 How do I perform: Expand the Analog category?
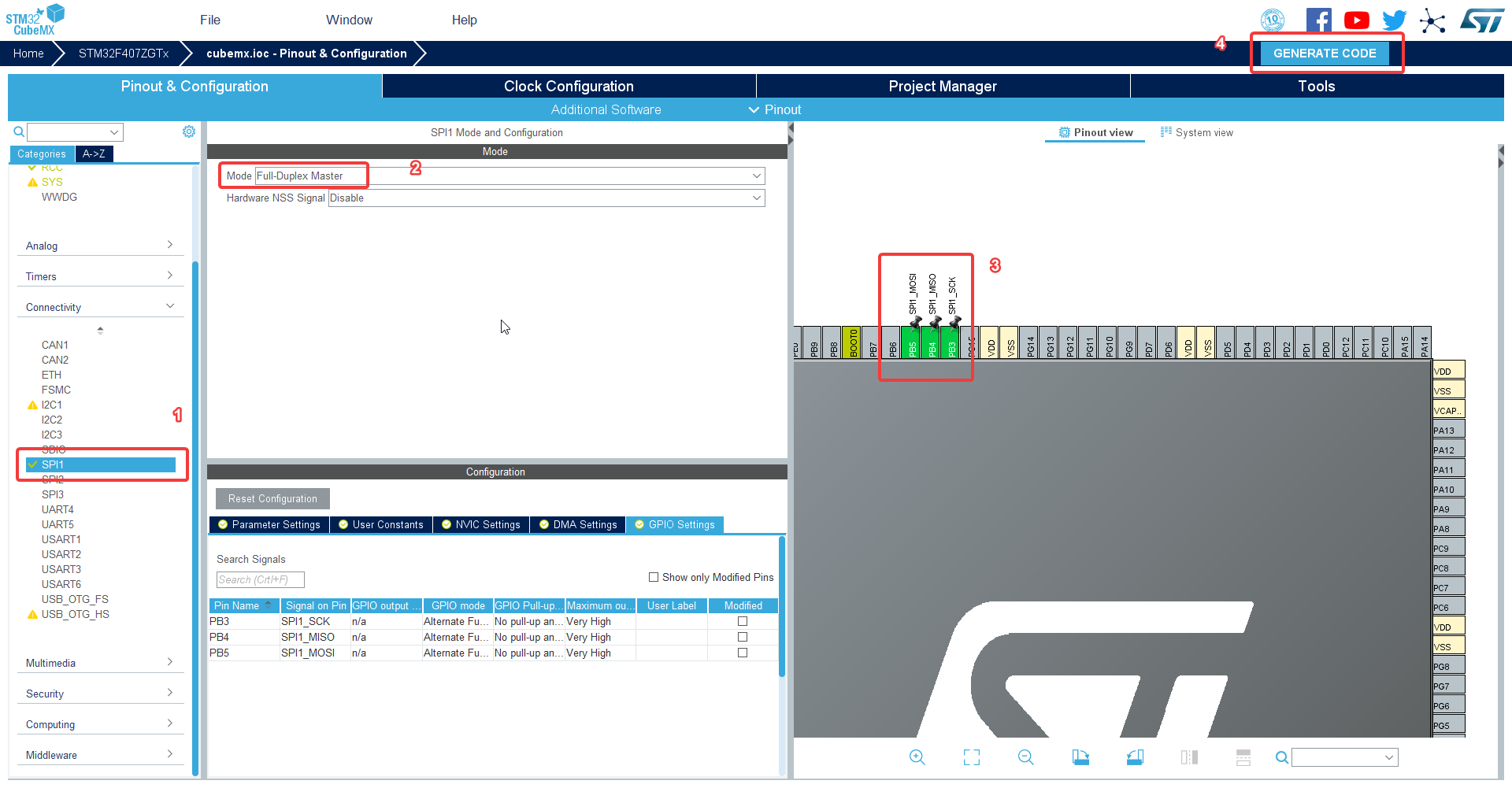[100, 246]
